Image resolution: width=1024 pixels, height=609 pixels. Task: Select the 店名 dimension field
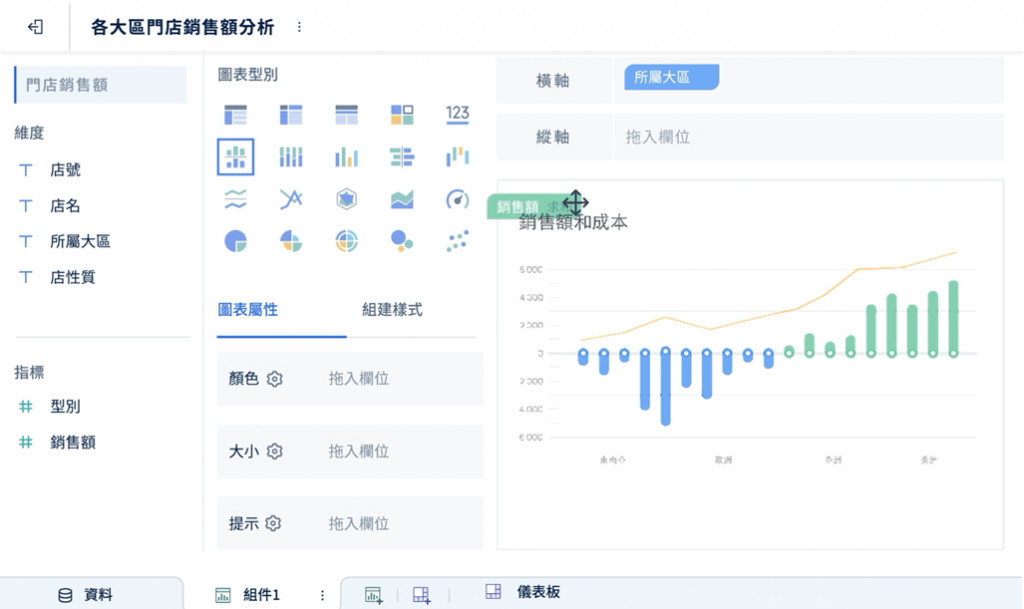65,206
